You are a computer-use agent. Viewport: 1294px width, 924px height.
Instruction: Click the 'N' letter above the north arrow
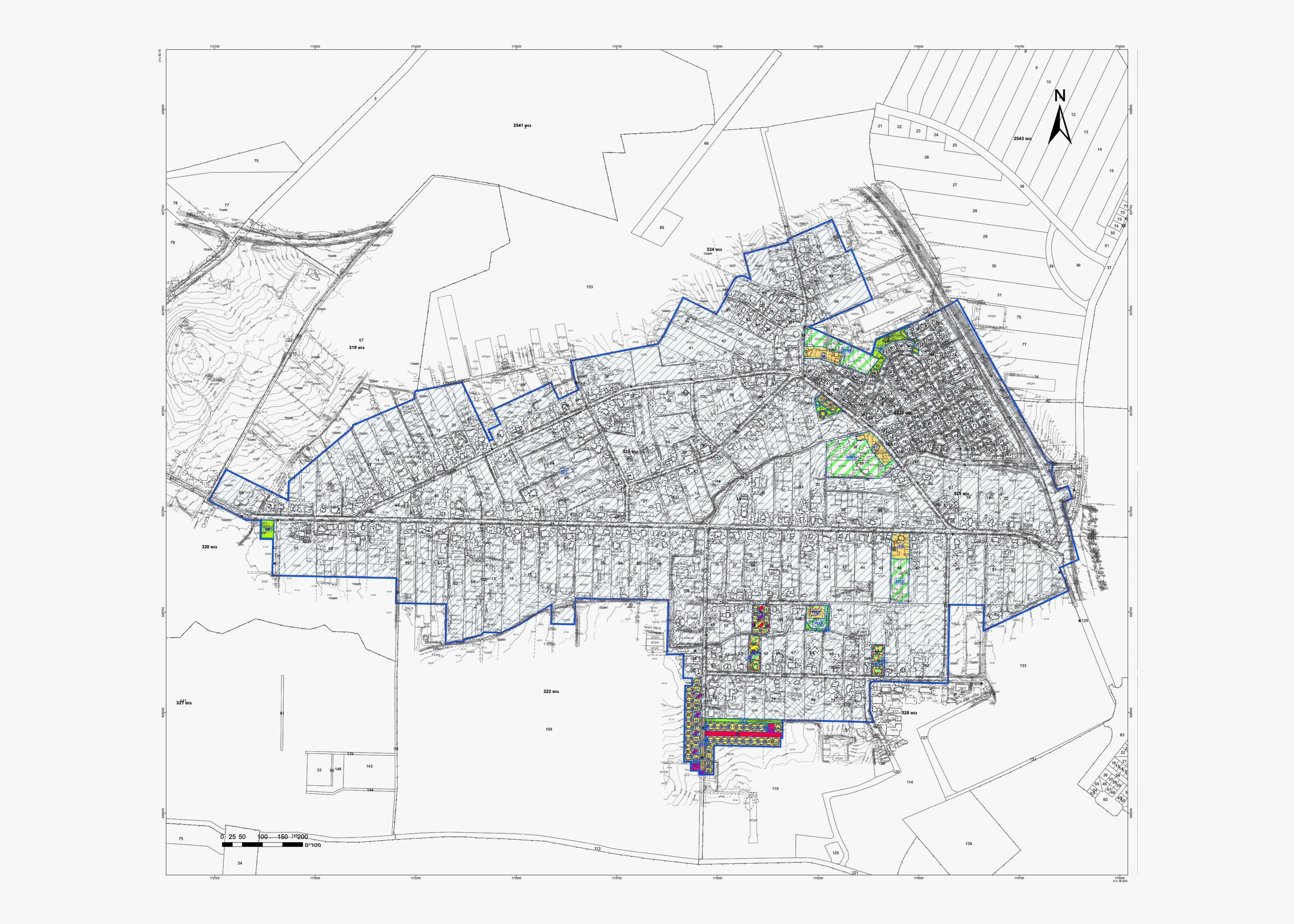click(1060, 96)
